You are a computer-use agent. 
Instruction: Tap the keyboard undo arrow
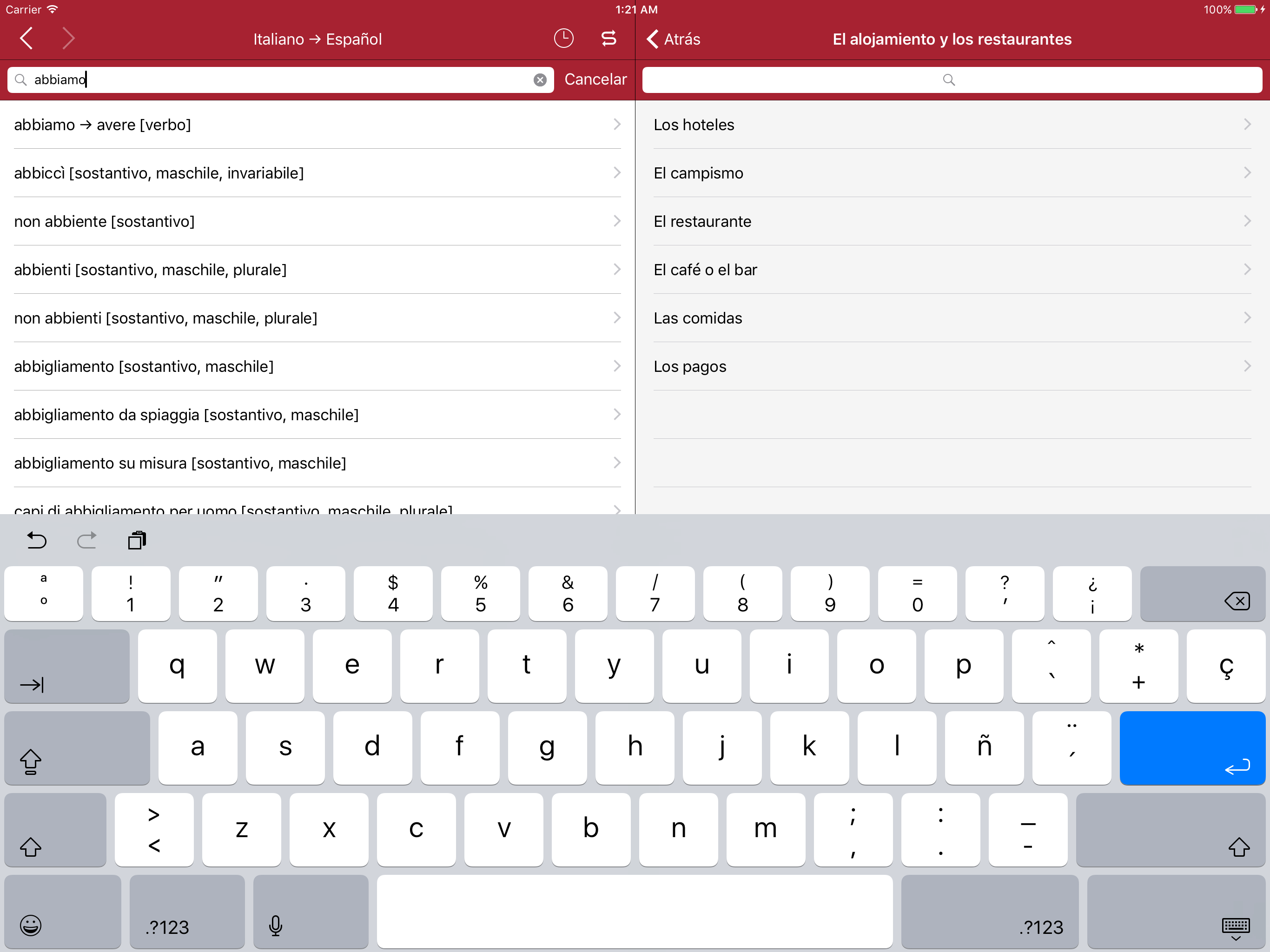37,540
